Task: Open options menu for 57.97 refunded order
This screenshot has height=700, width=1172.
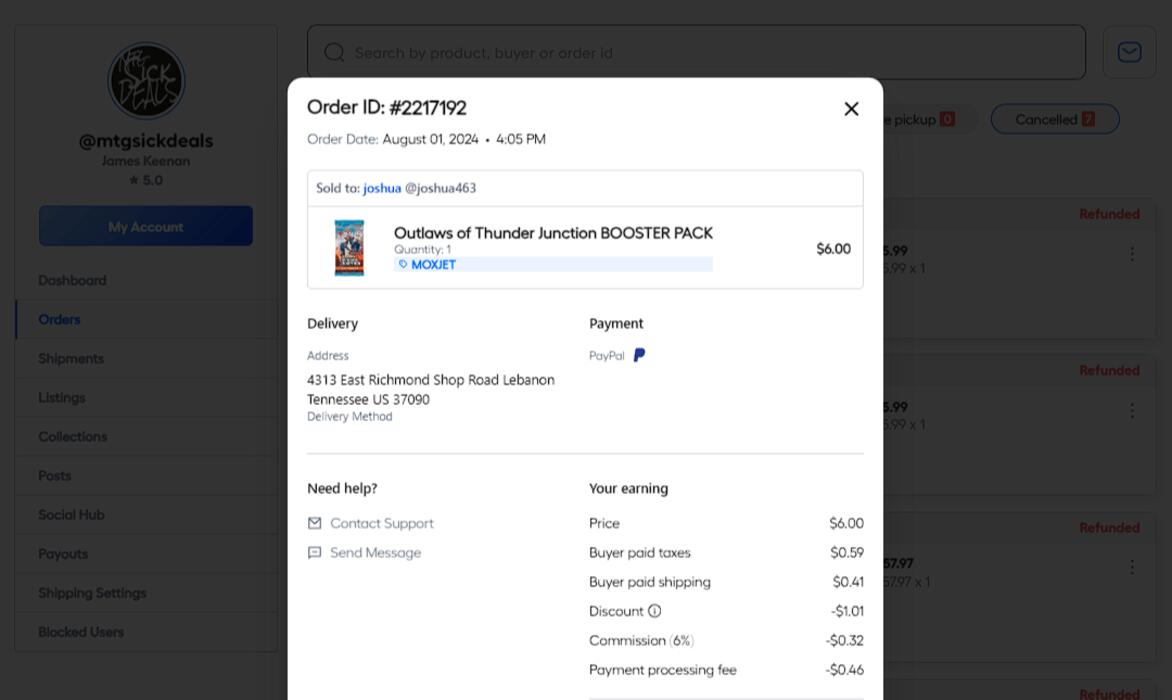Action: pyautogui.click(x=1132, y=567)
